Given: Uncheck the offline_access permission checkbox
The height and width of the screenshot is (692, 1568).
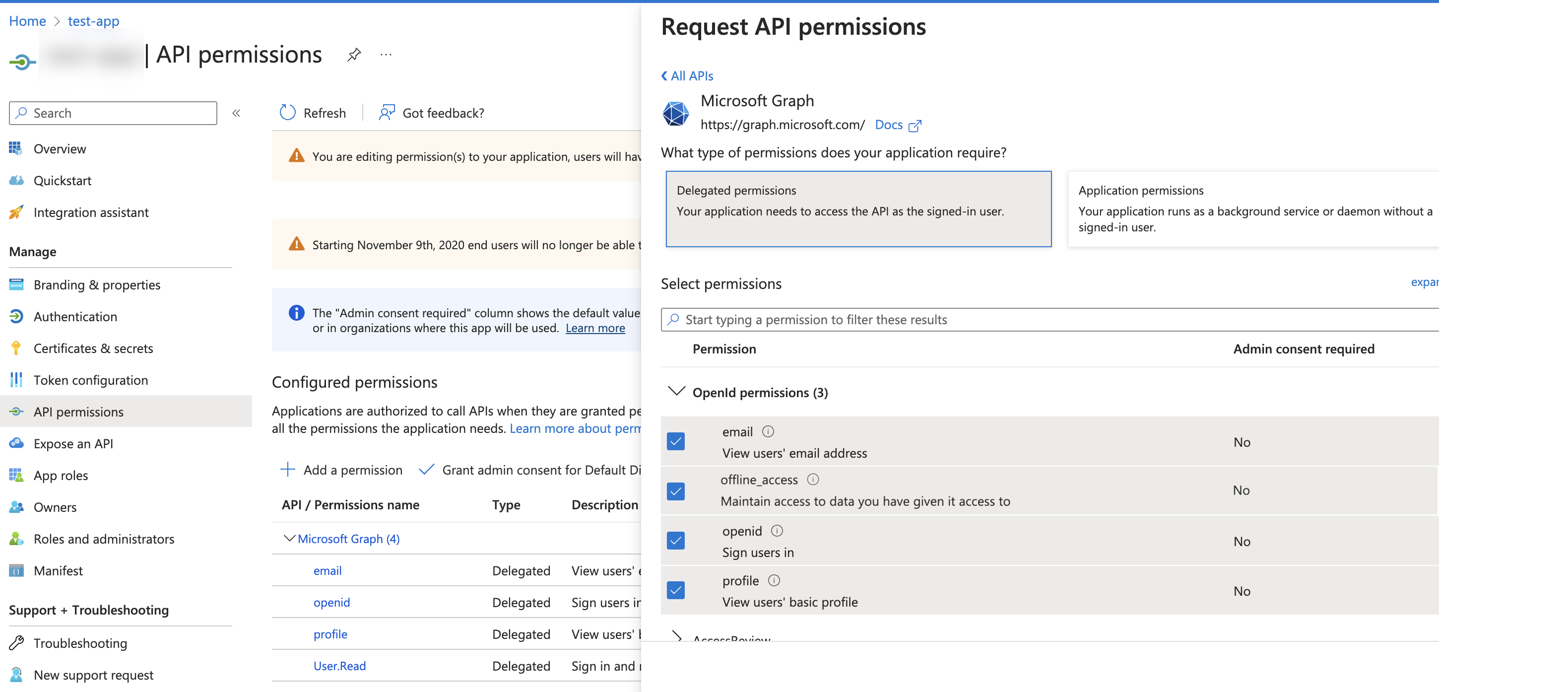Looking at the screenshot, I should (x=676, y=490).
